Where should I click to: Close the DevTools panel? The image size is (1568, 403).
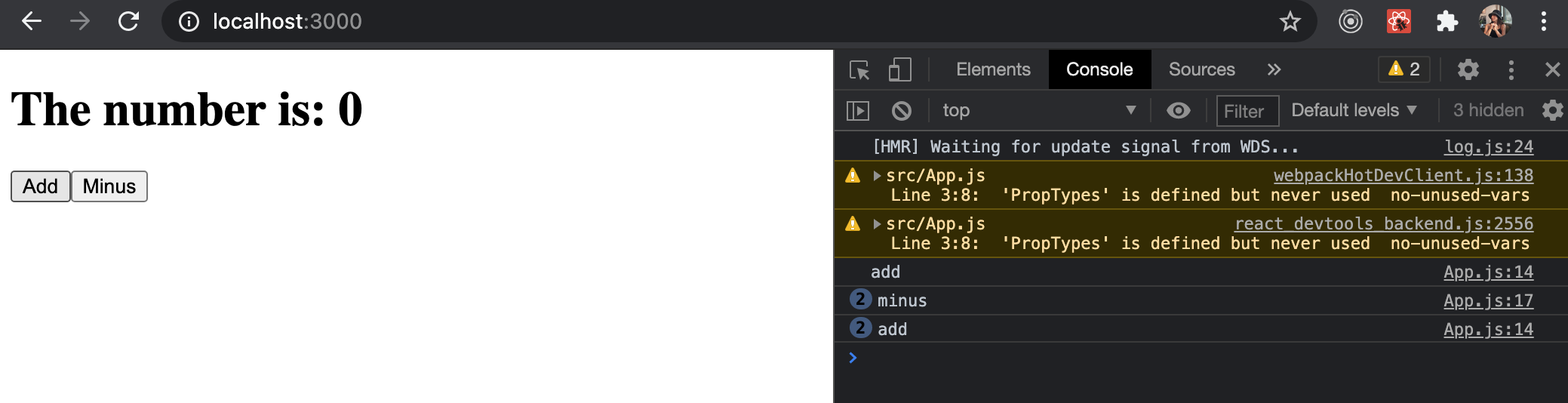[1552, 70]
